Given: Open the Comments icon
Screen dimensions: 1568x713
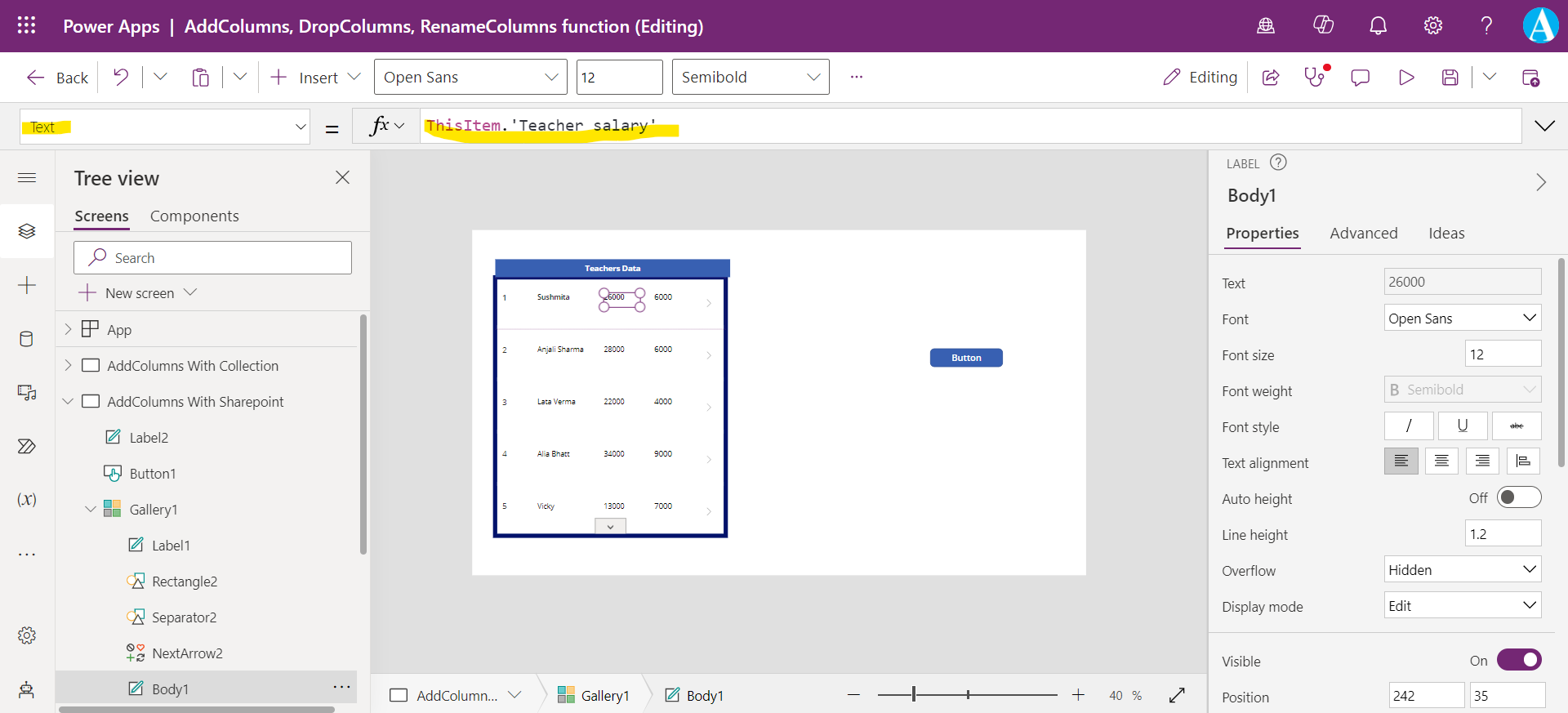Looking at the screenshot, I should (1360, 78).
